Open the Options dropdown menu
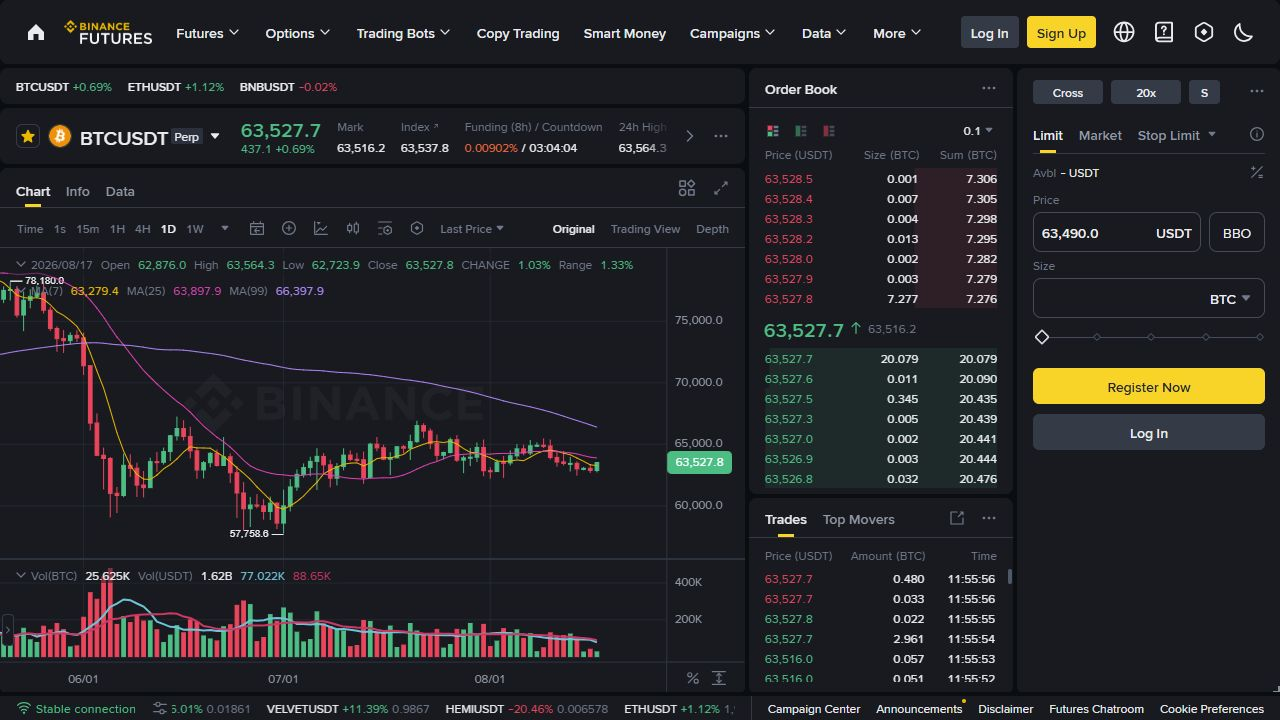Screen dimensions: 1280x720 [298, 33]
